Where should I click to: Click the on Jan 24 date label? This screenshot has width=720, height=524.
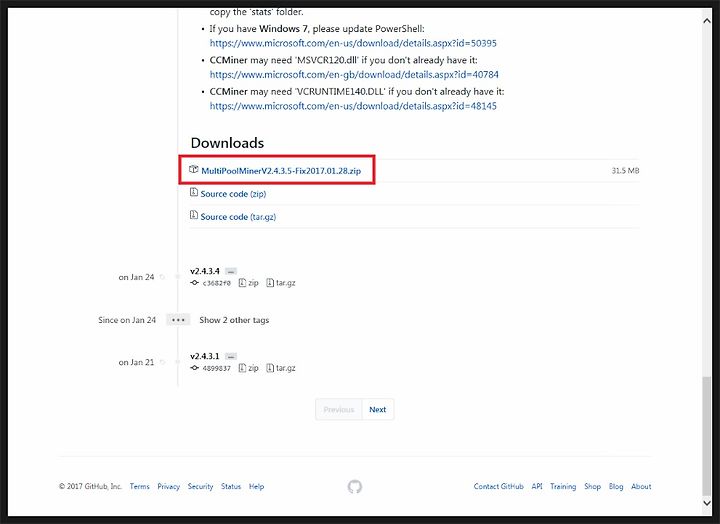click(136, 277)
